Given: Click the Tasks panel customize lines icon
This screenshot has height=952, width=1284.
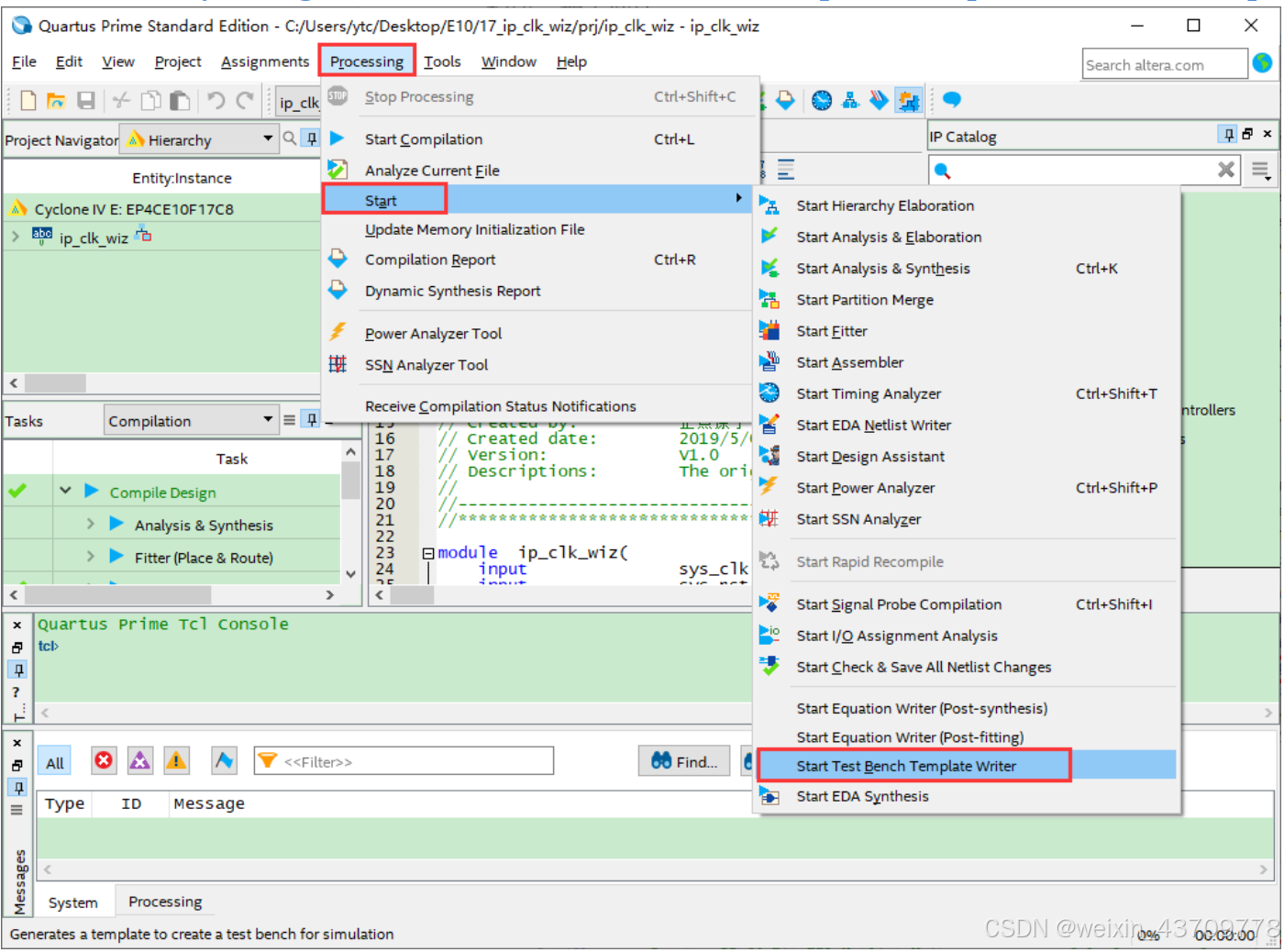Looking at the screenshot, I should point(289,420).
